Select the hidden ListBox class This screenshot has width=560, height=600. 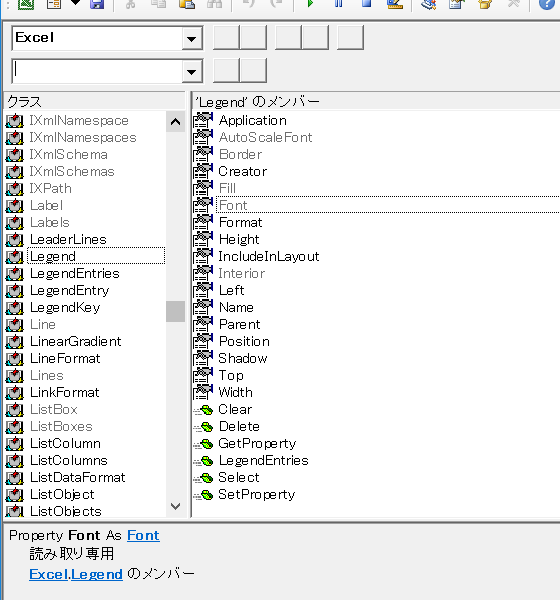pos(54,409)
